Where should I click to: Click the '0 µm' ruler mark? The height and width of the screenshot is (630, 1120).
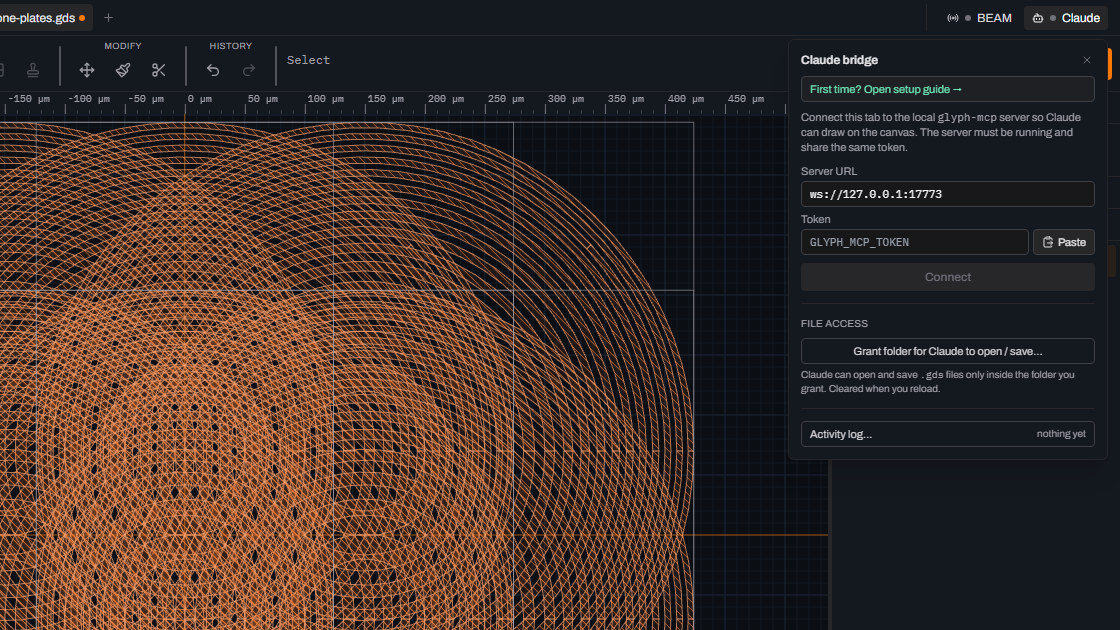(199, 99)
